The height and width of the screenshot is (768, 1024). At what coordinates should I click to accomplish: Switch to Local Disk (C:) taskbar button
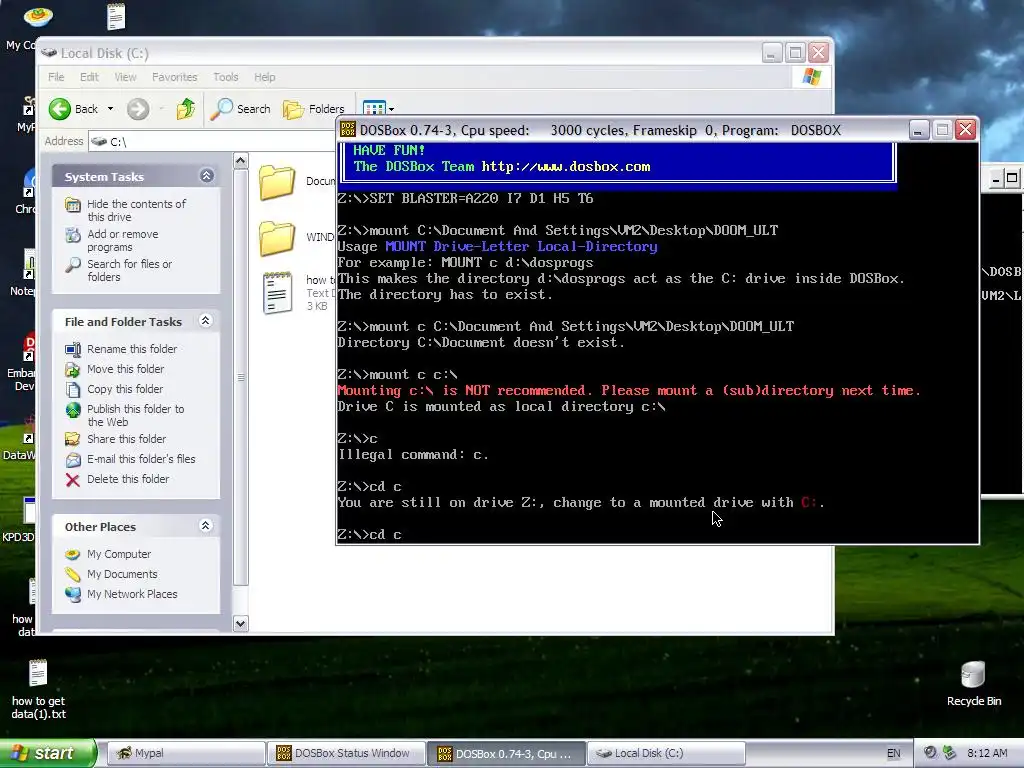pyautogui.click(x=666, y=753)
